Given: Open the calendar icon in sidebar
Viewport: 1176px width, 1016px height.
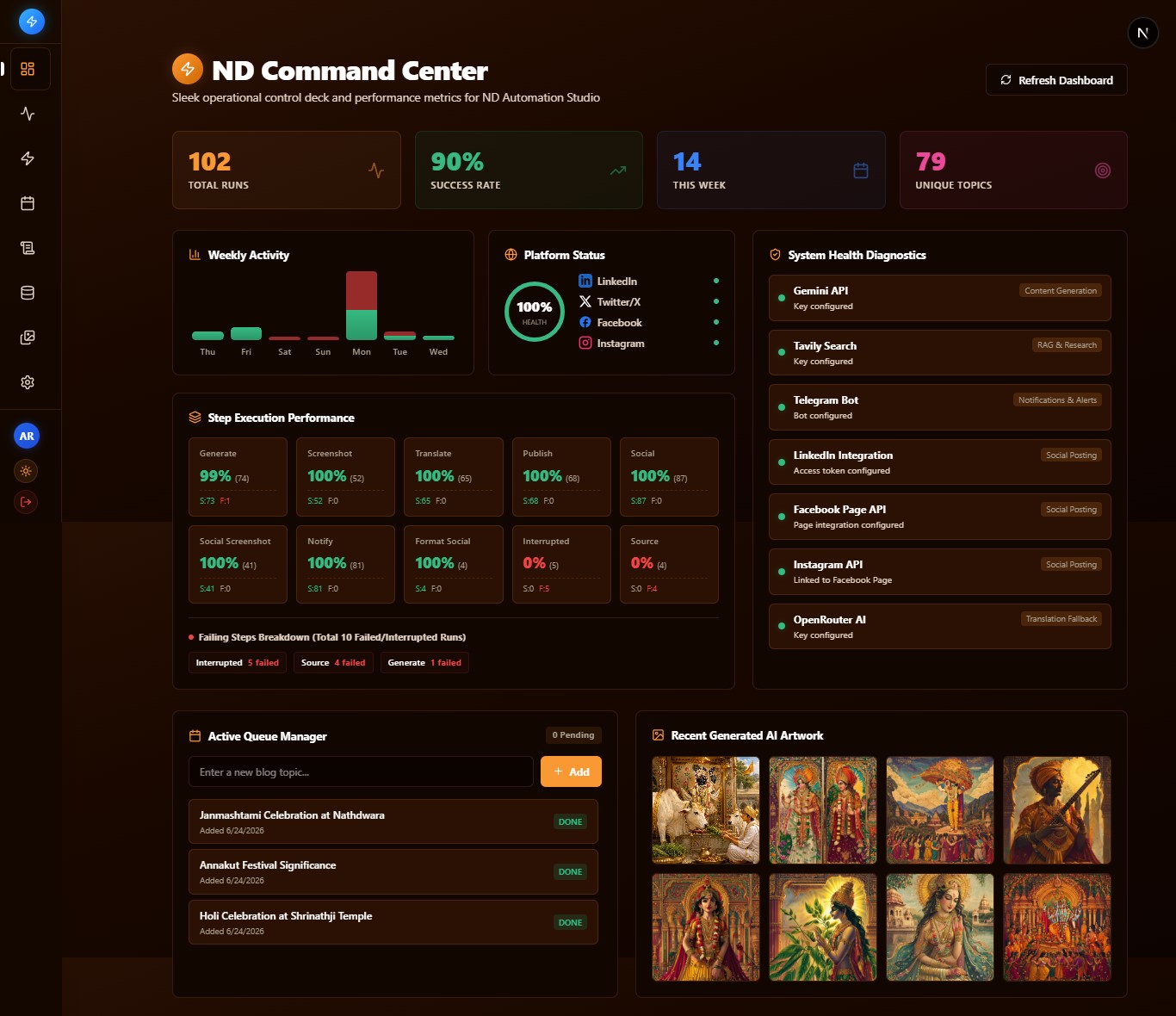Looking at the screenshot, I should tap(28, 203).
